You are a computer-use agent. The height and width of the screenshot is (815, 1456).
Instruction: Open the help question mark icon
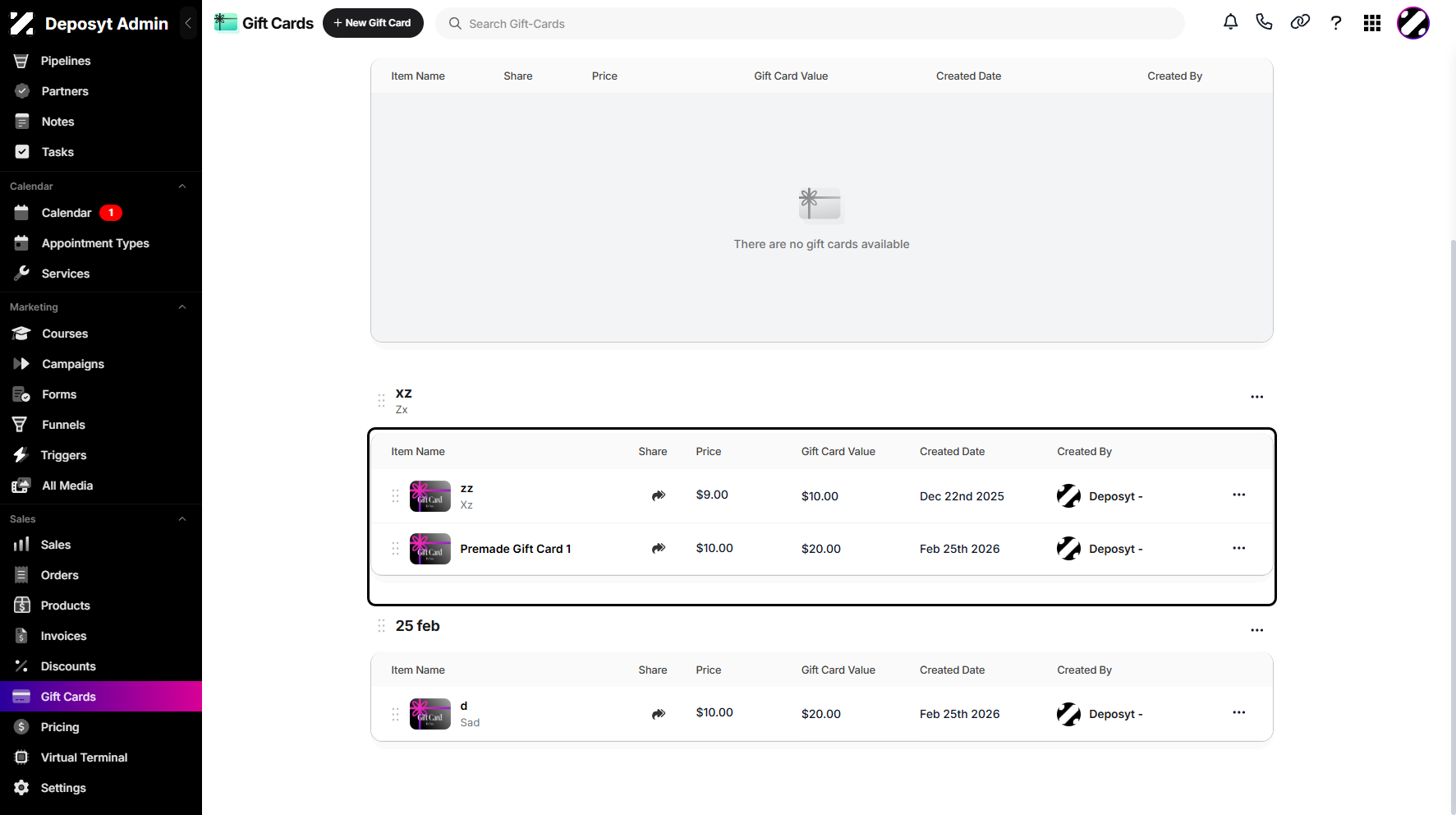[x=1336, y=23]
